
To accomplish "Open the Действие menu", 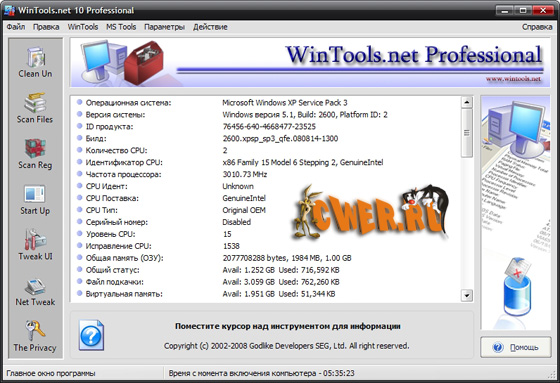I will tap(210, 27).
